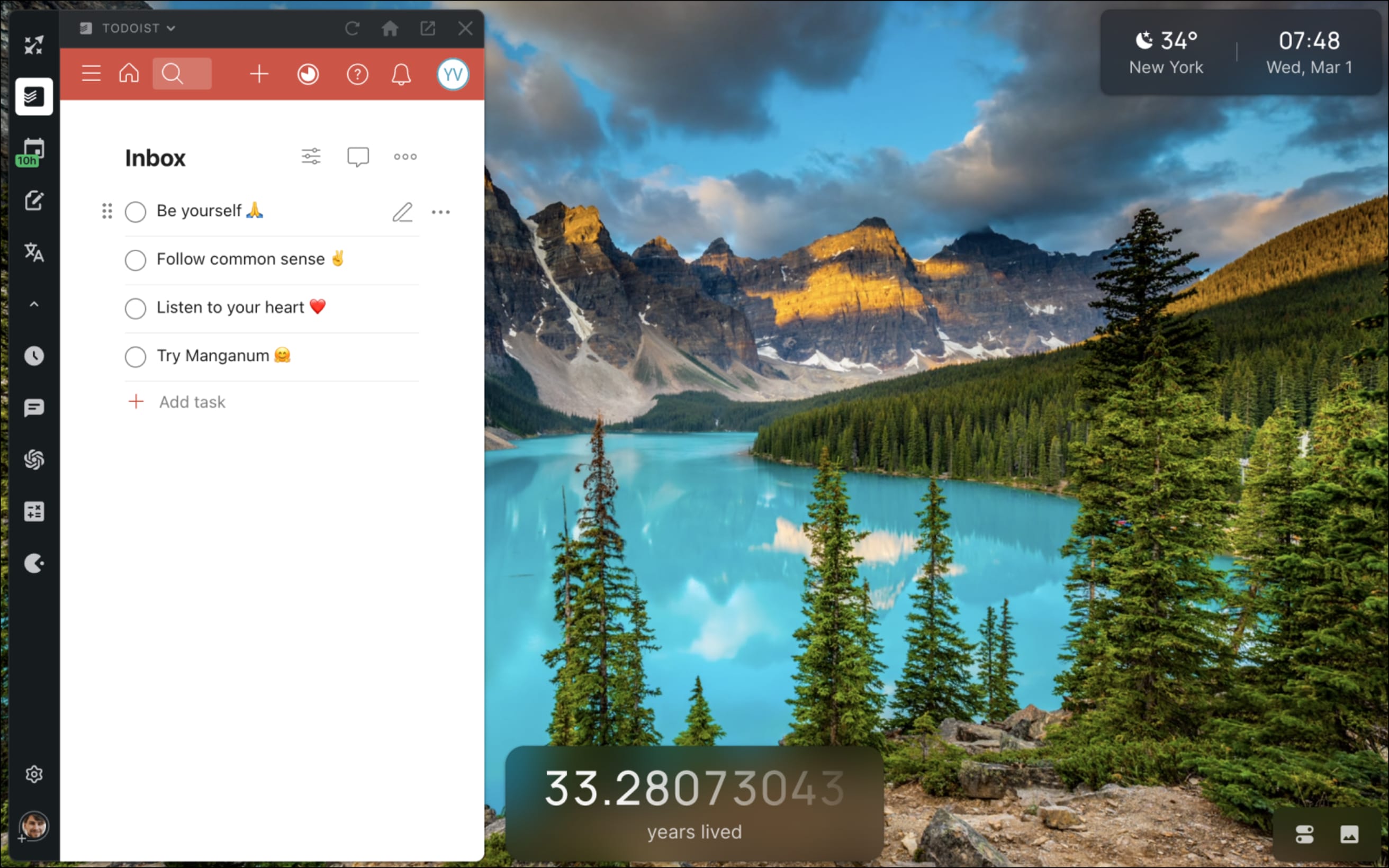Open the Todoist hamburger menu
1389x868 pixels.
(x=91, y=73)
